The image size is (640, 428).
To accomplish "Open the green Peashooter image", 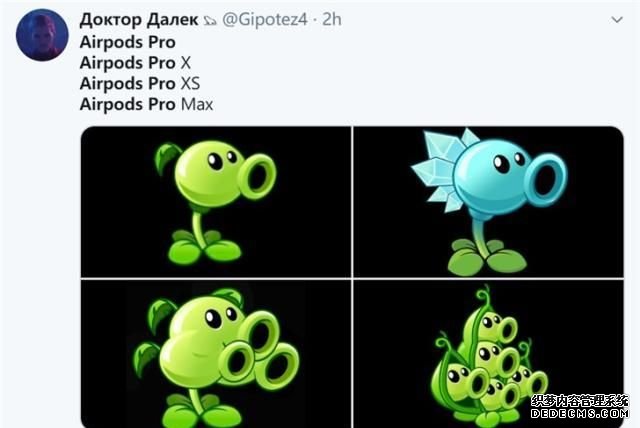I will click(x=216, y=202).
